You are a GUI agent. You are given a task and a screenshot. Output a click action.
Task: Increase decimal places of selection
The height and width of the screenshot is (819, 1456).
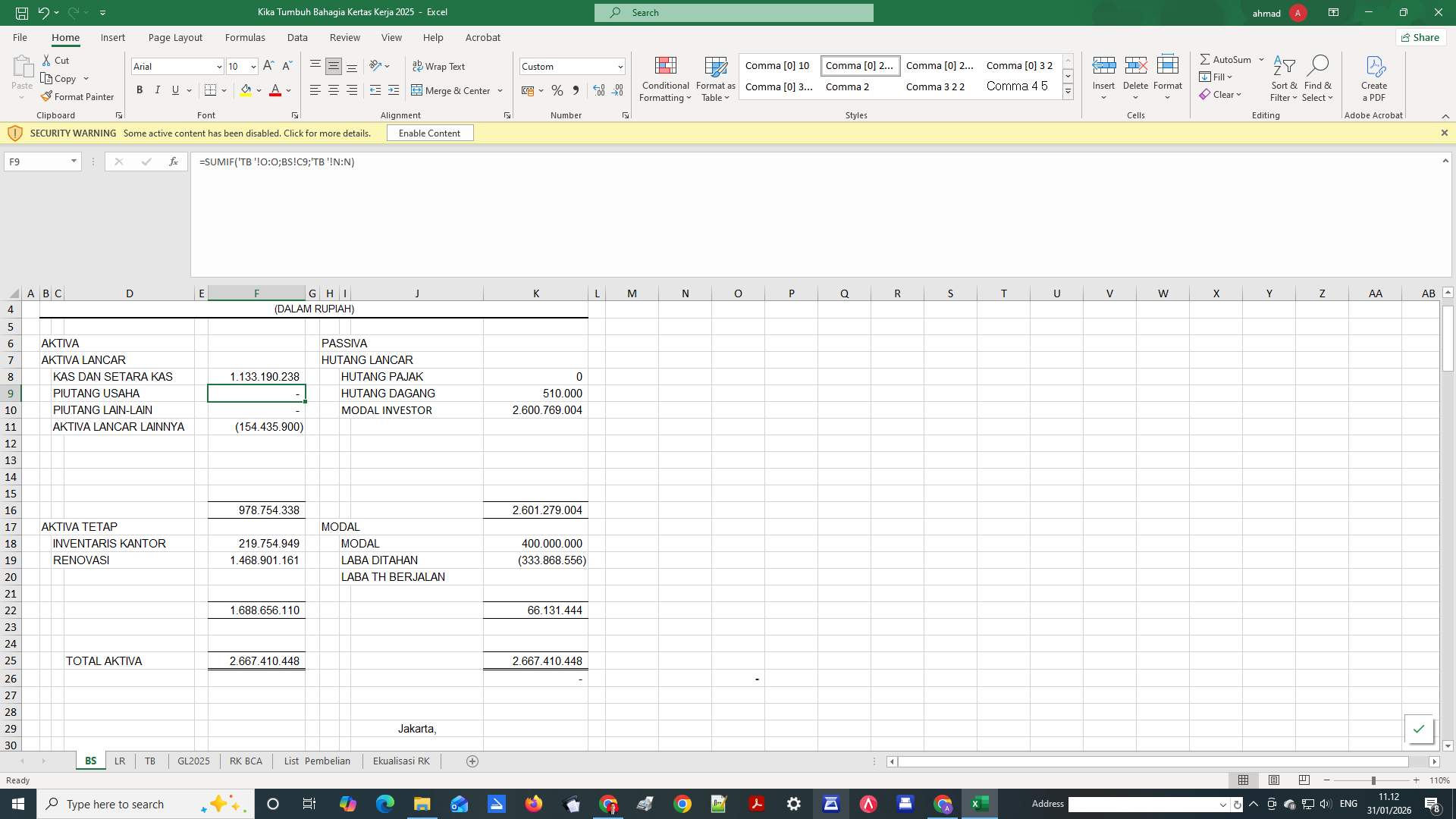pyautogui.click(x=598, y=90)
